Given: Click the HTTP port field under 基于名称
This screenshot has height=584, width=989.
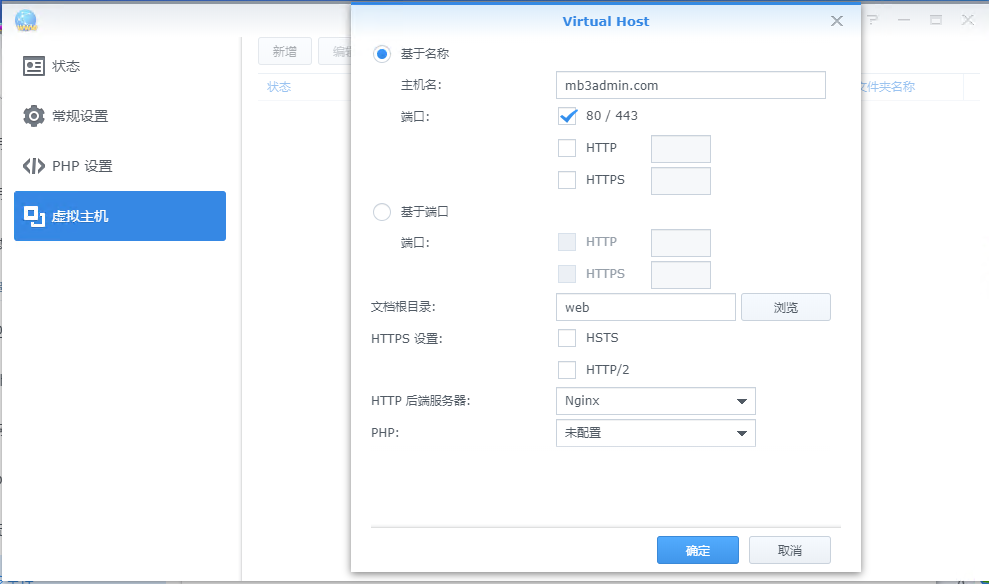Looking at the screenshot, I should pos(681,149).
